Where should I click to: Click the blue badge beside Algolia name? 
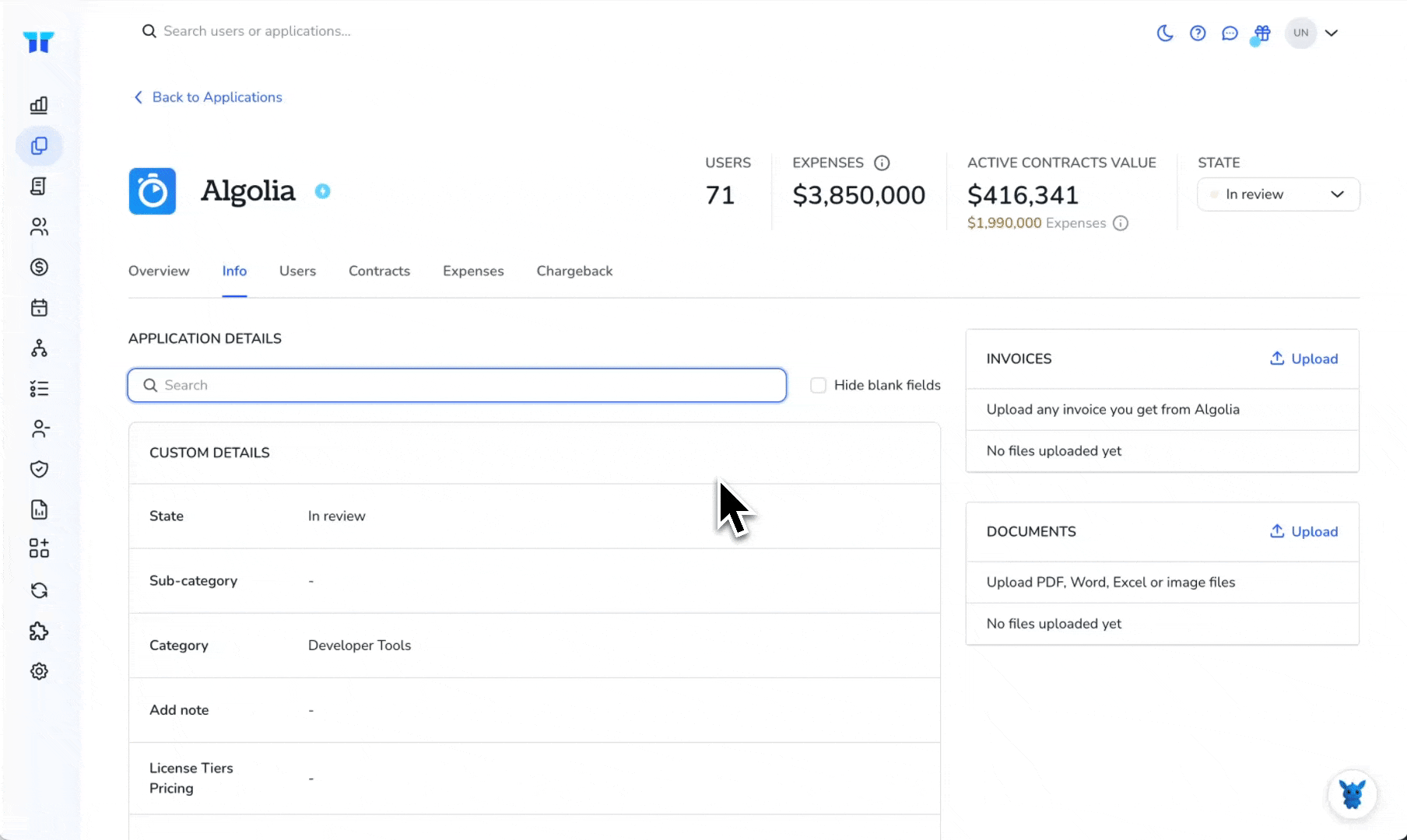(322, 191)
